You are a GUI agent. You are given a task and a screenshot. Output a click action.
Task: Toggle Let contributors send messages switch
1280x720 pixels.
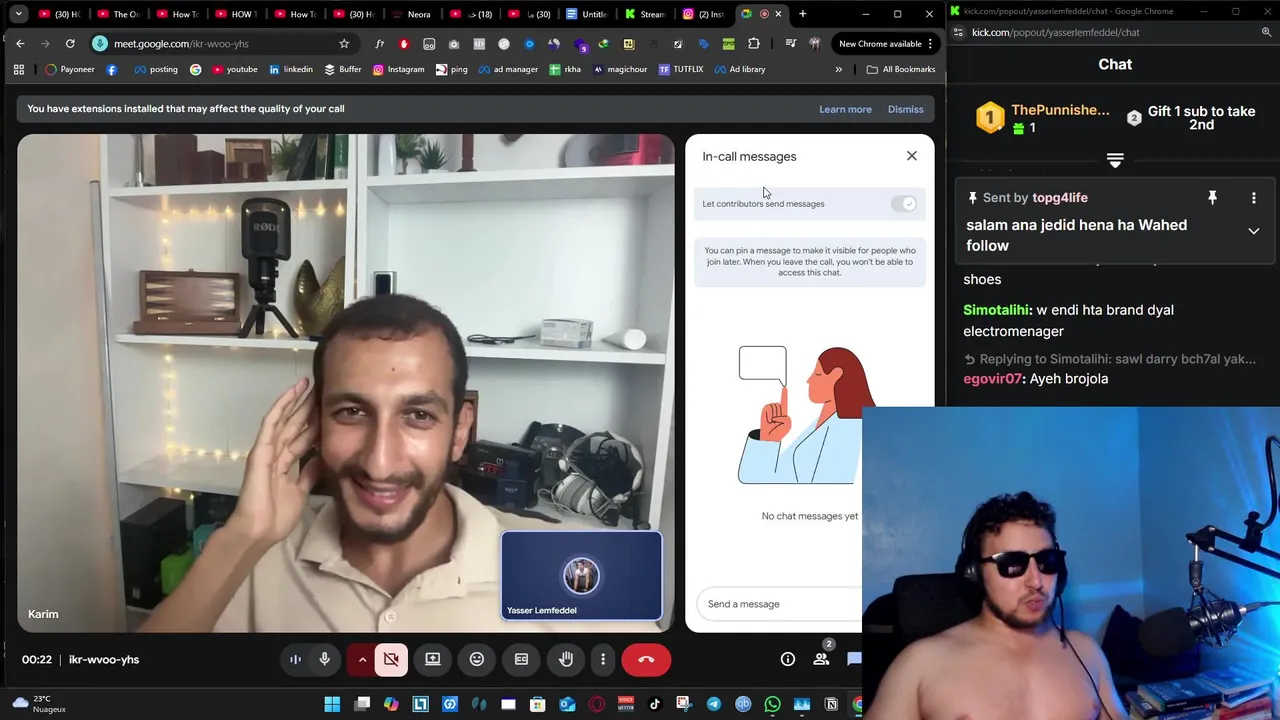(904, 203)
